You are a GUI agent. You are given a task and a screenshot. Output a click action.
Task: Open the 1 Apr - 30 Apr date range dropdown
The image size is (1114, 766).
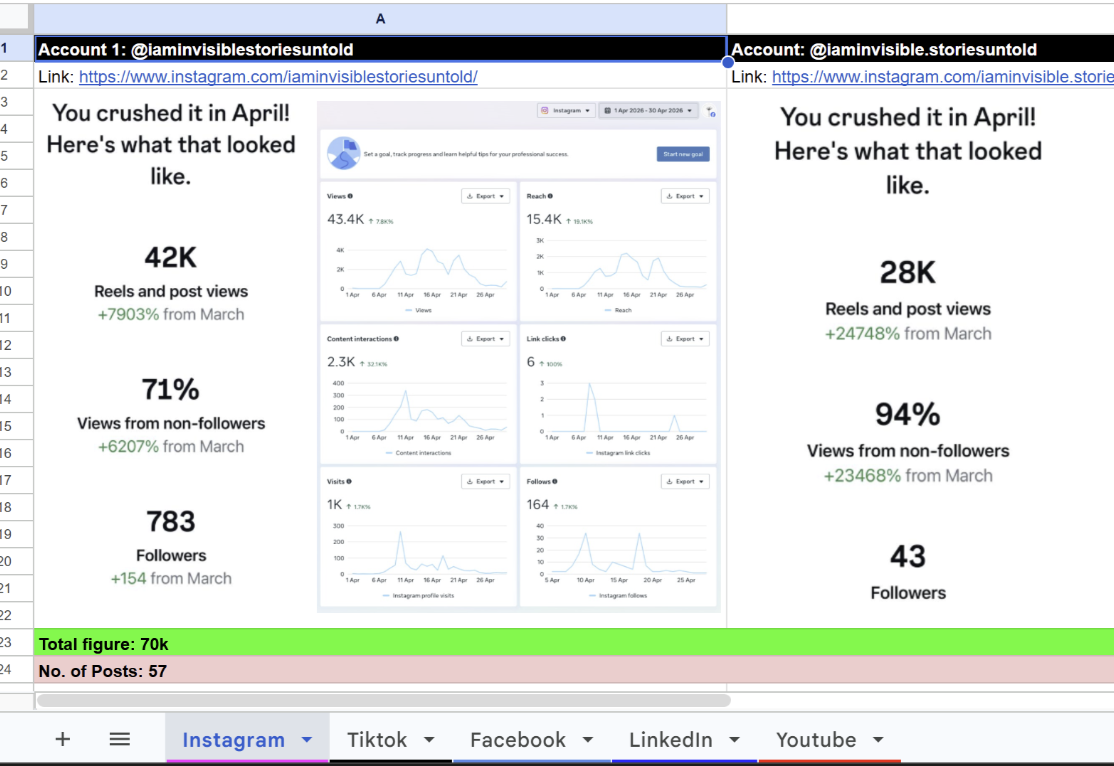649,111
